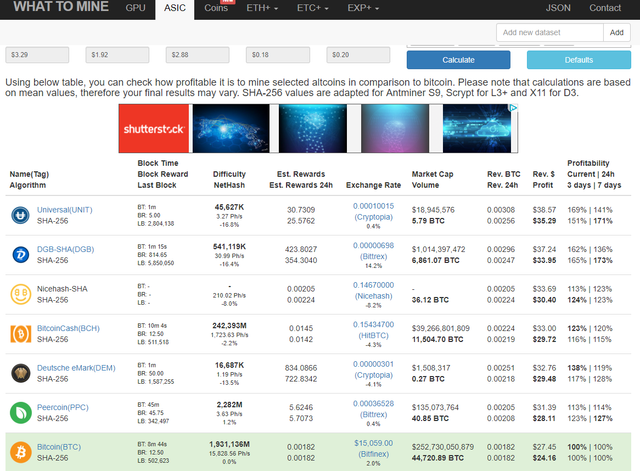640x471 pixels.
Task: Open the JSON menu item
Action: click(x=558, y=8)
